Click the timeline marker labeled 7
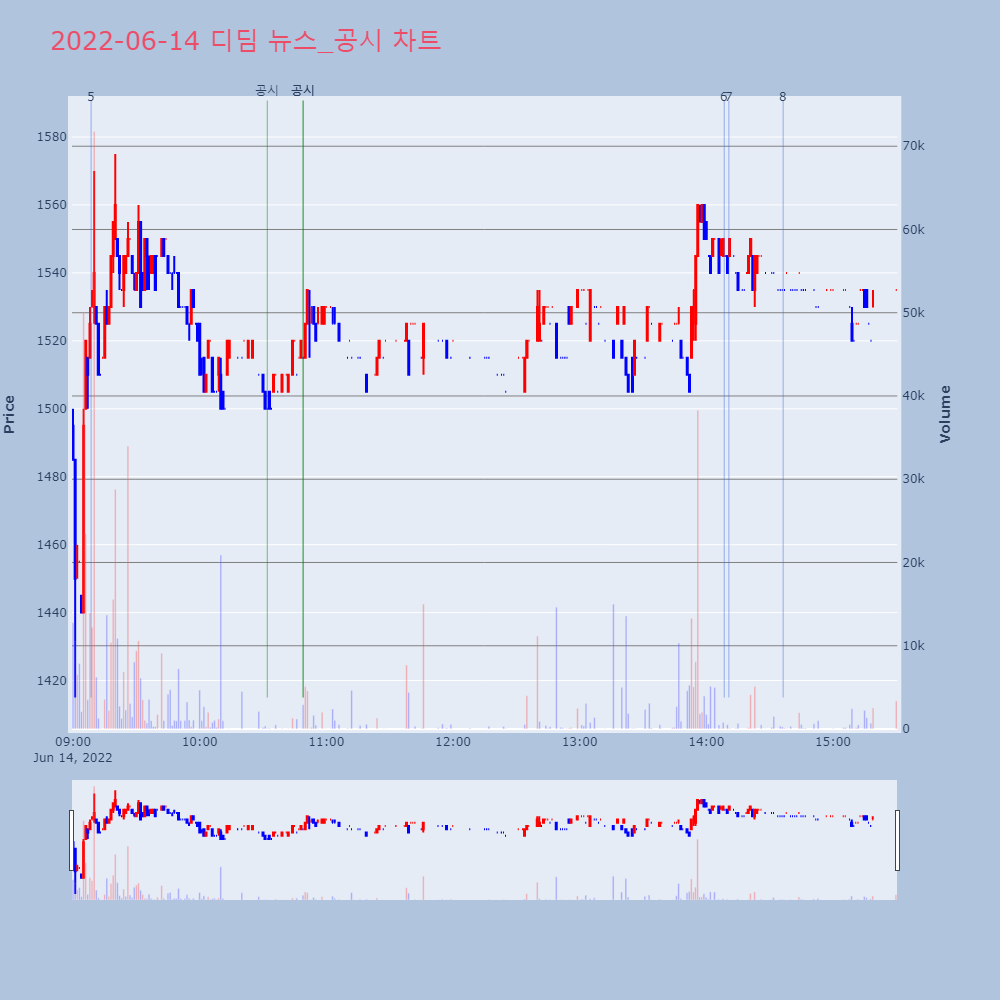 click(x=729, y=97)
